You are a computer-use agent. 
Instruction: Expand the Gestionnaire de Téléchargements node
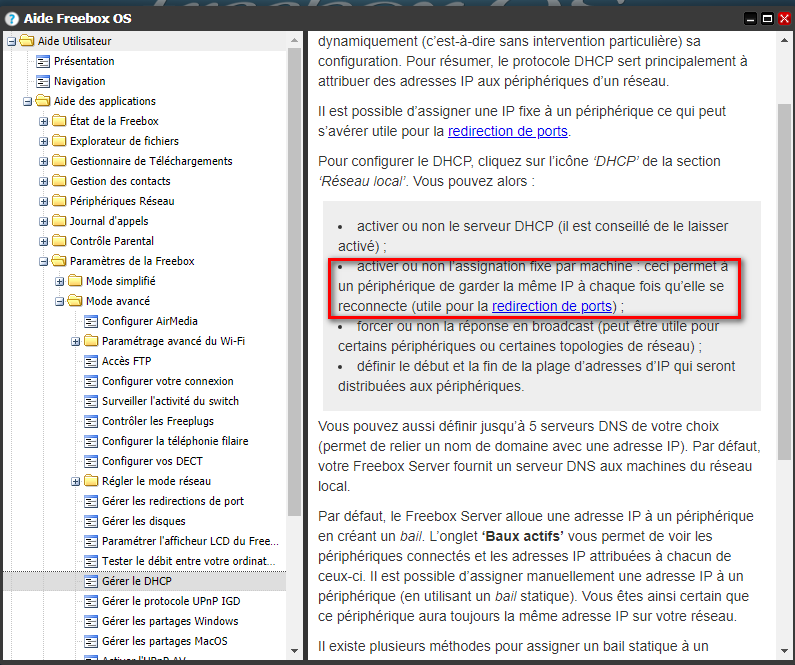point(44,162)
